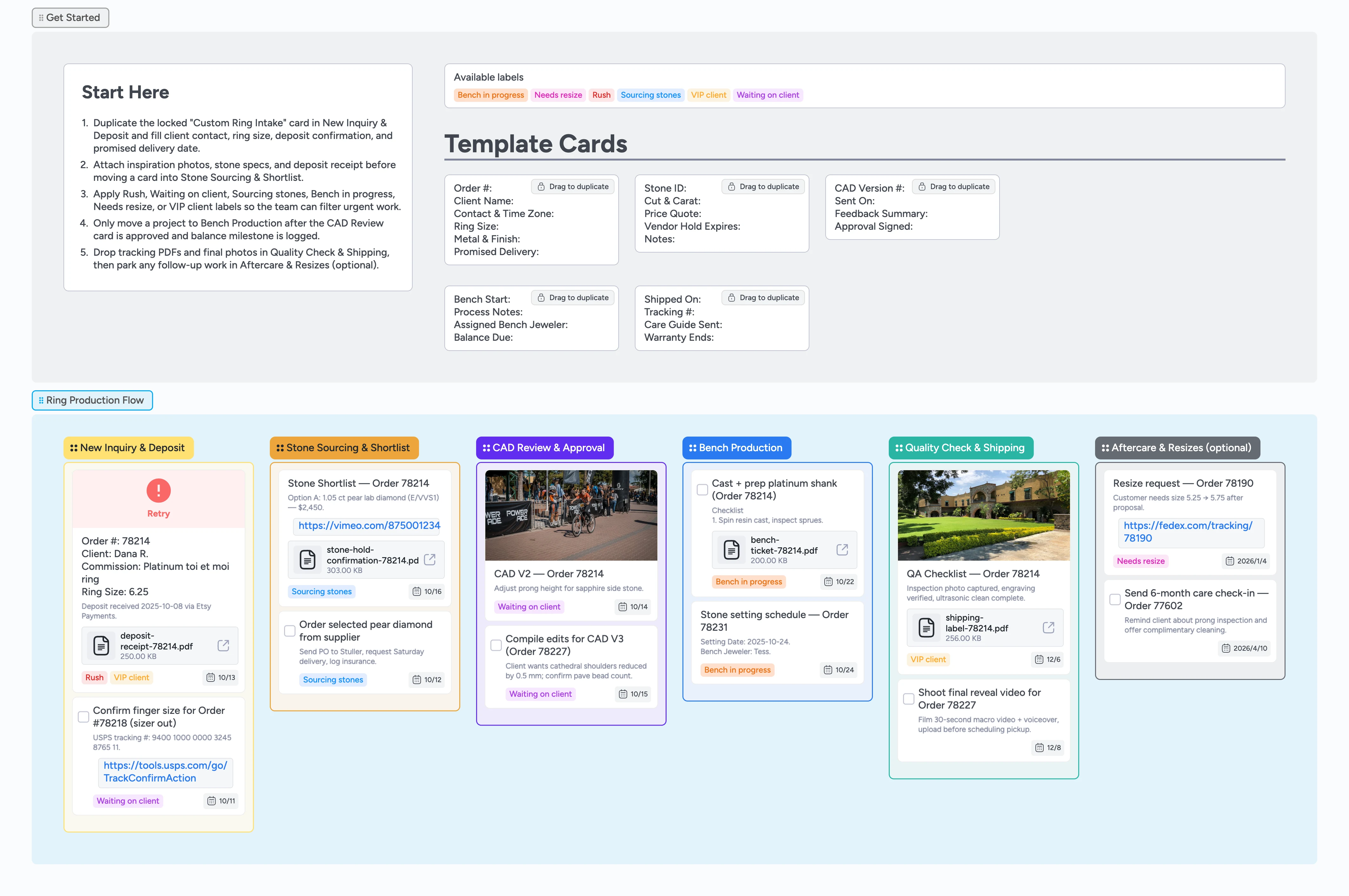
Task: Select the Bench Production column header
Action: pyautogui.click(x=736, y=447)
